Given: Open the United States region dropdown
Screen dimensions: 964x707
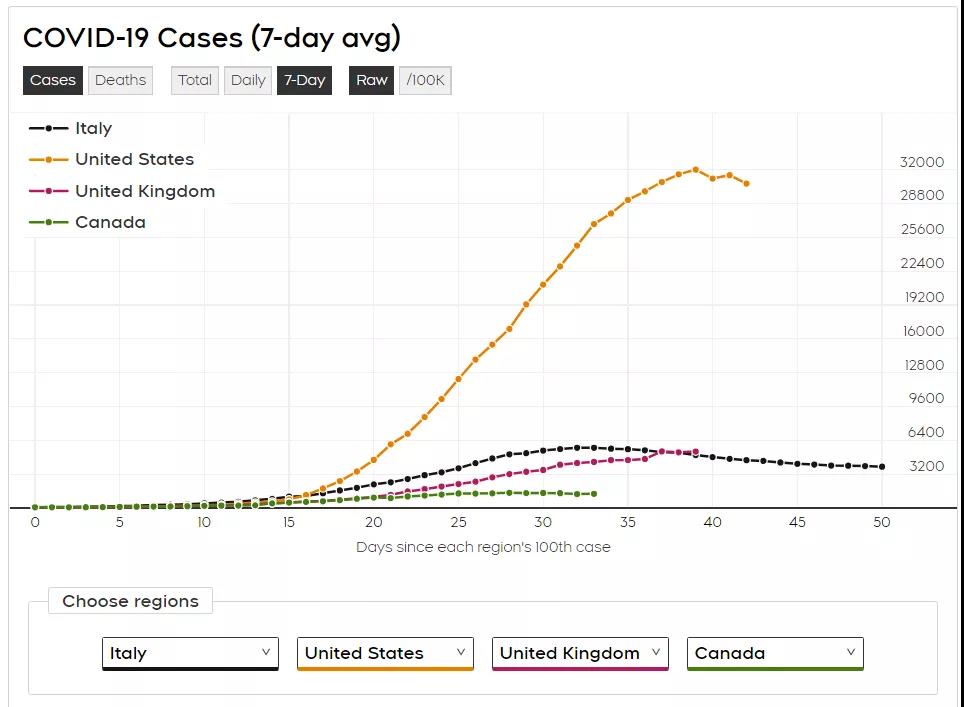Looking at the screenshot, I should point(385,653).
